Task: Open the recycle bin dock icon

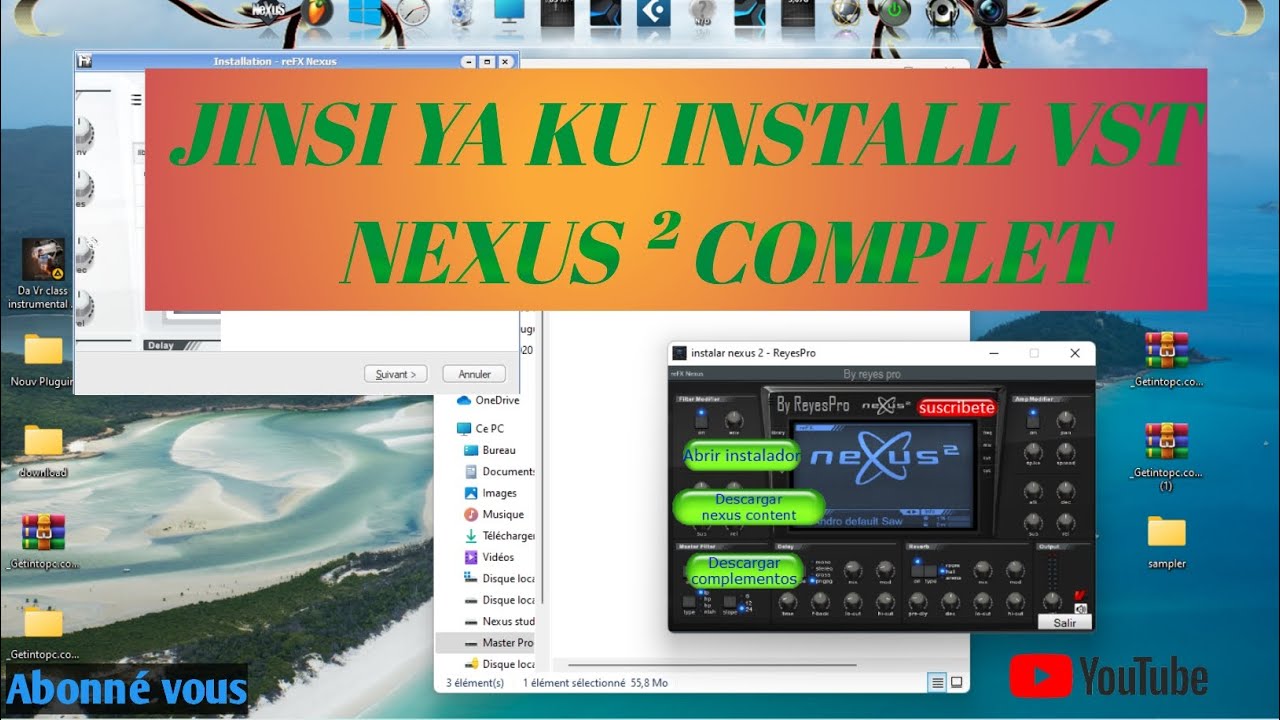Action: coord(460,13)
